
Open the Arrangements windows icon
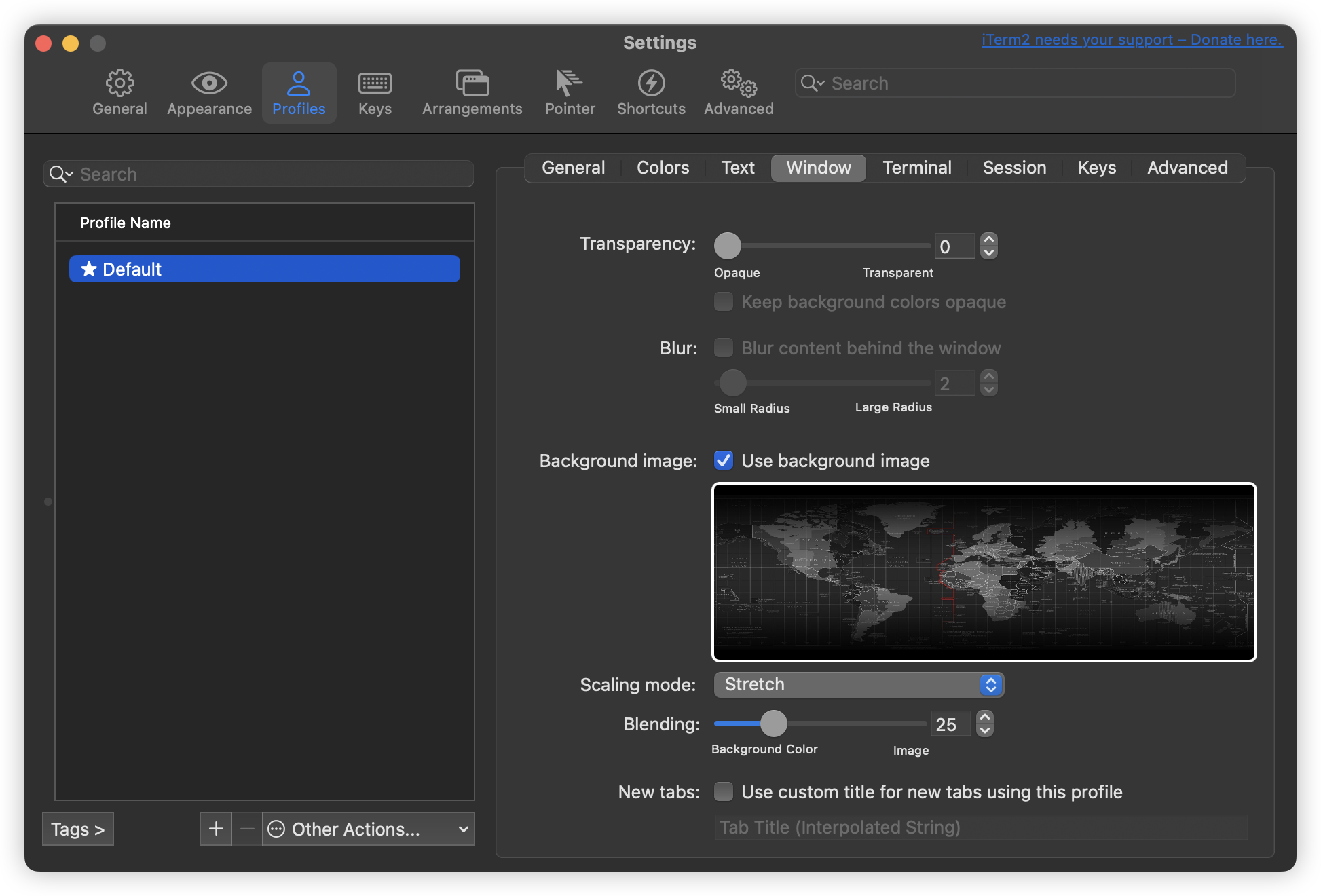(x=472, y=83)
